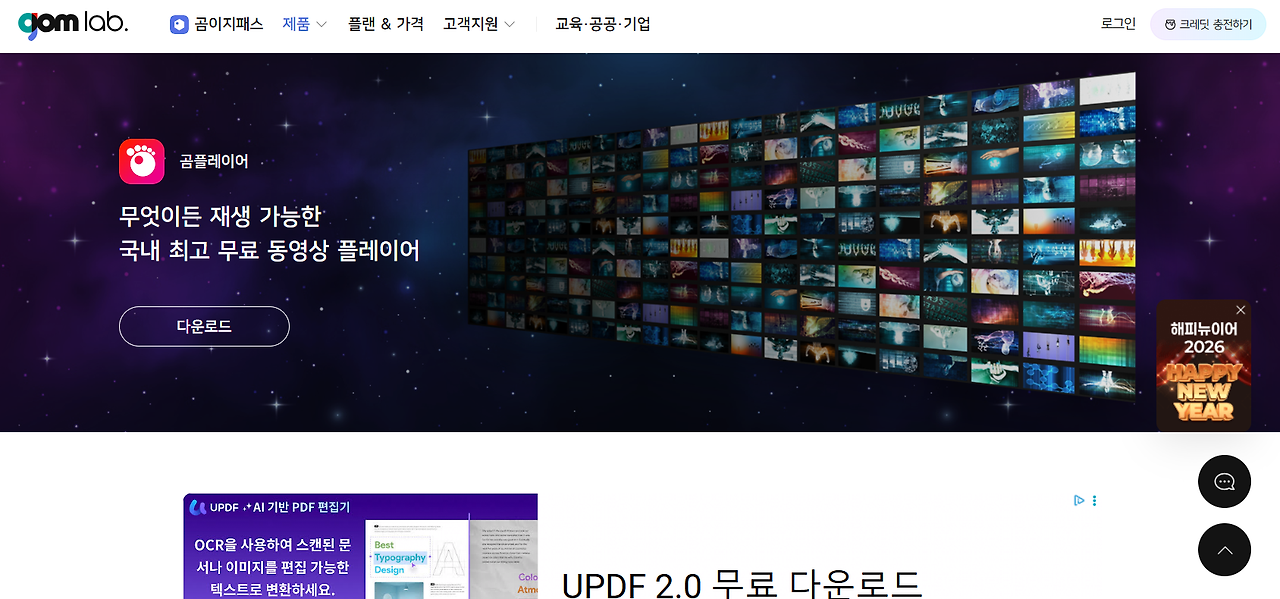Click the video wall hero image
Image resolution: width=1280 pixels, height=599 pixels.
(x=802, y=238)
